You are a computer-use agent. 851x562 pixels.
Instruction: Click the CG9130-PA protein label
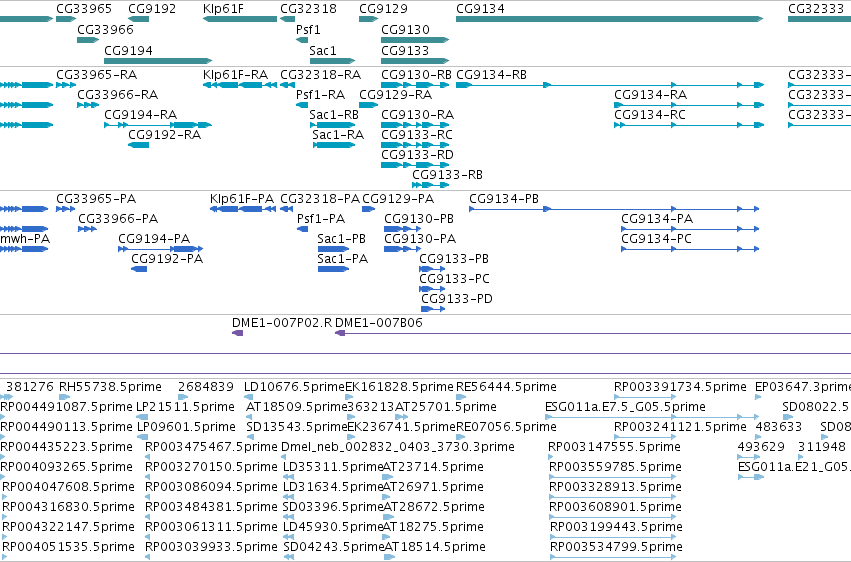(x=420, y=239)
